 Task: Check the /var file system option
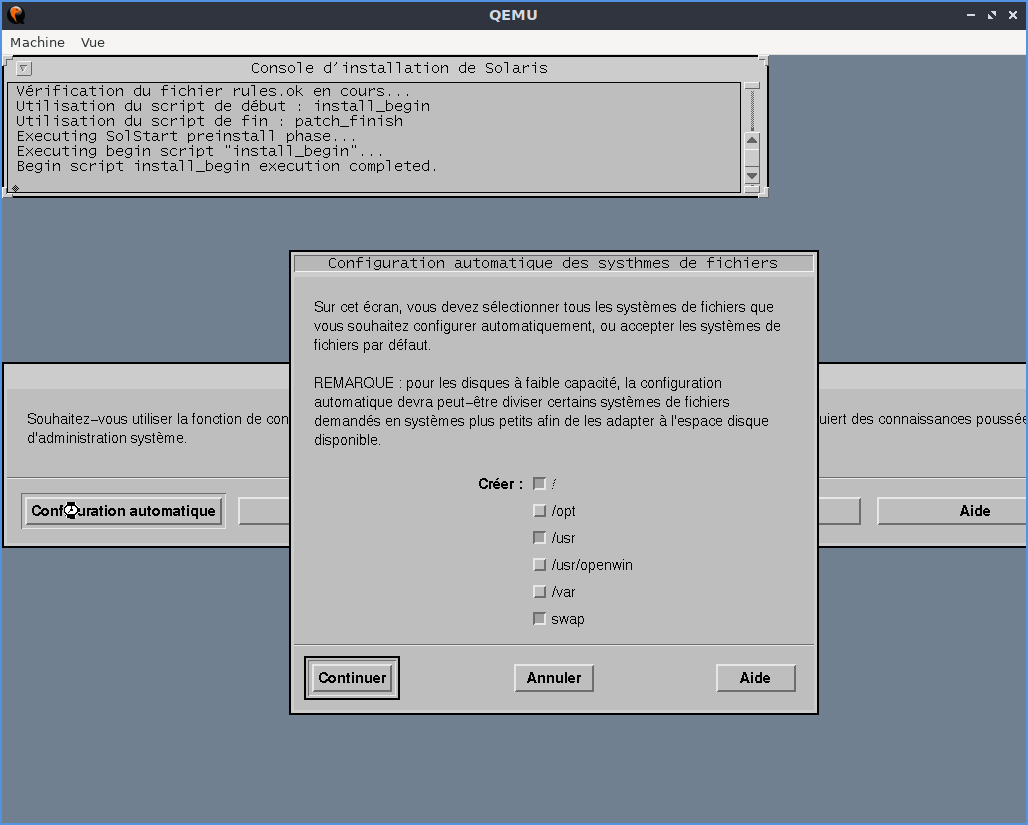tap(540, 592)
